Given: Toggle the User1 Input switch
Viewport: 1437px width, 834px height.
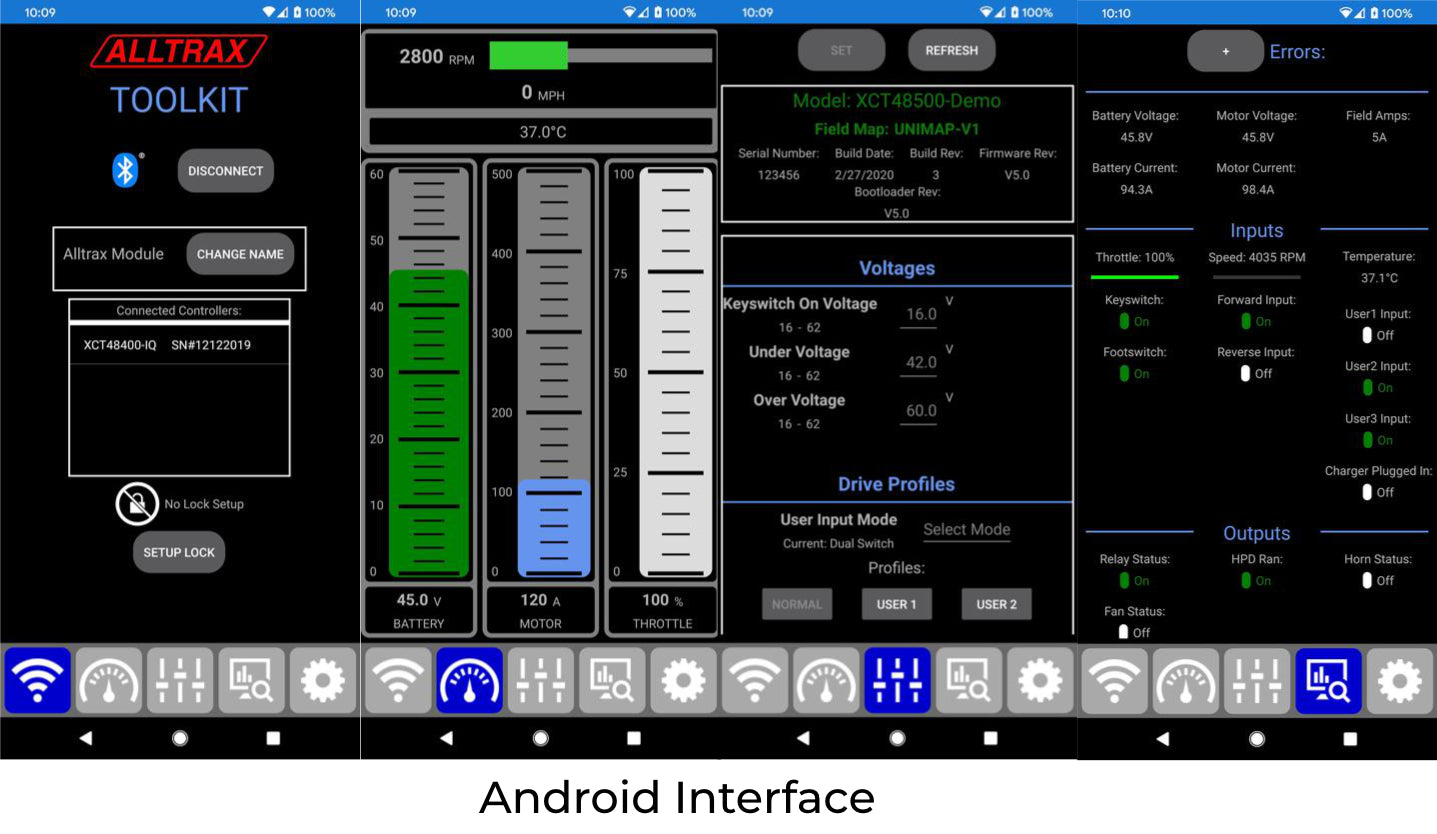Looking at the screenshot, I should click(x=1365, y=335).
